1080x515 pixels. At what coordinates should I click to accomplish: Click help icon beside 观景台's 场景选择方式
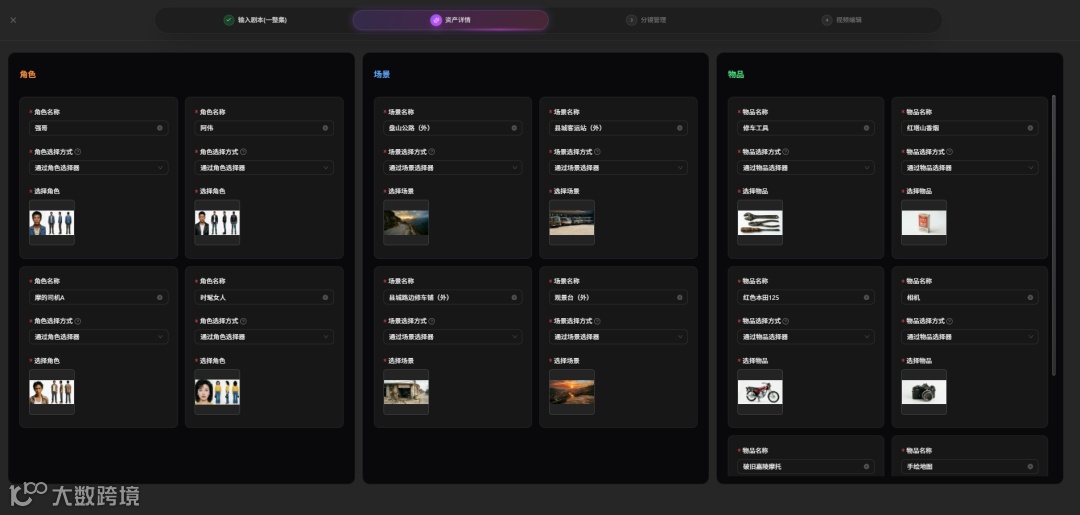click(597, 321)
